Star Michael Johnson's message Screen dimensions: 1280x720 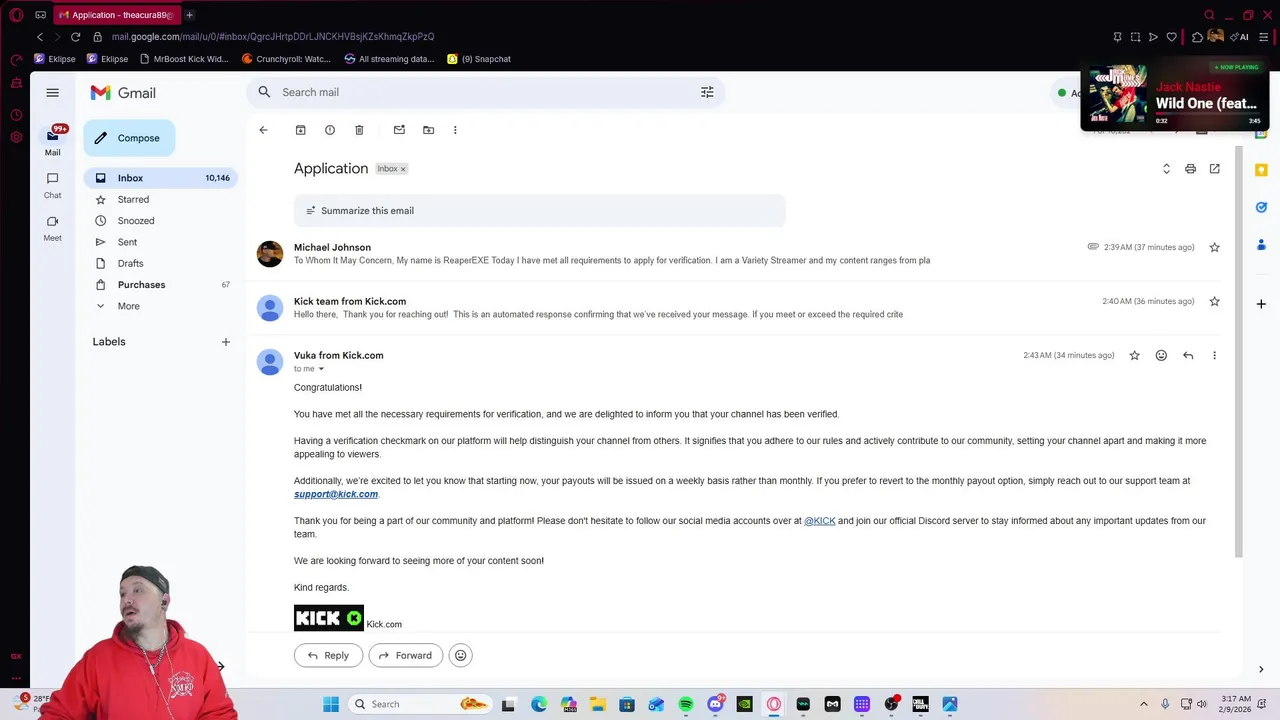tap(1214, 247)
